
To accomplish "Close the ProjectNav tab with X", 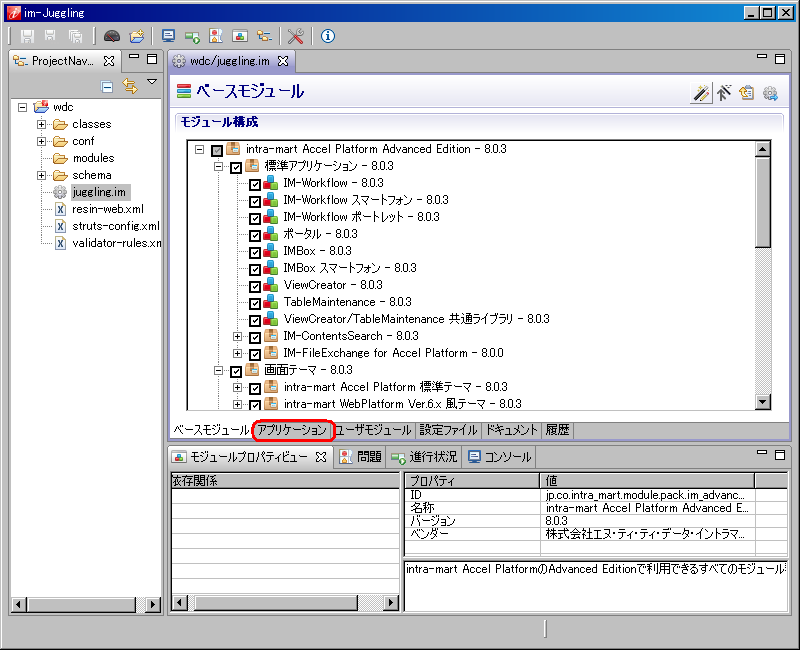I will coord(109,61).
